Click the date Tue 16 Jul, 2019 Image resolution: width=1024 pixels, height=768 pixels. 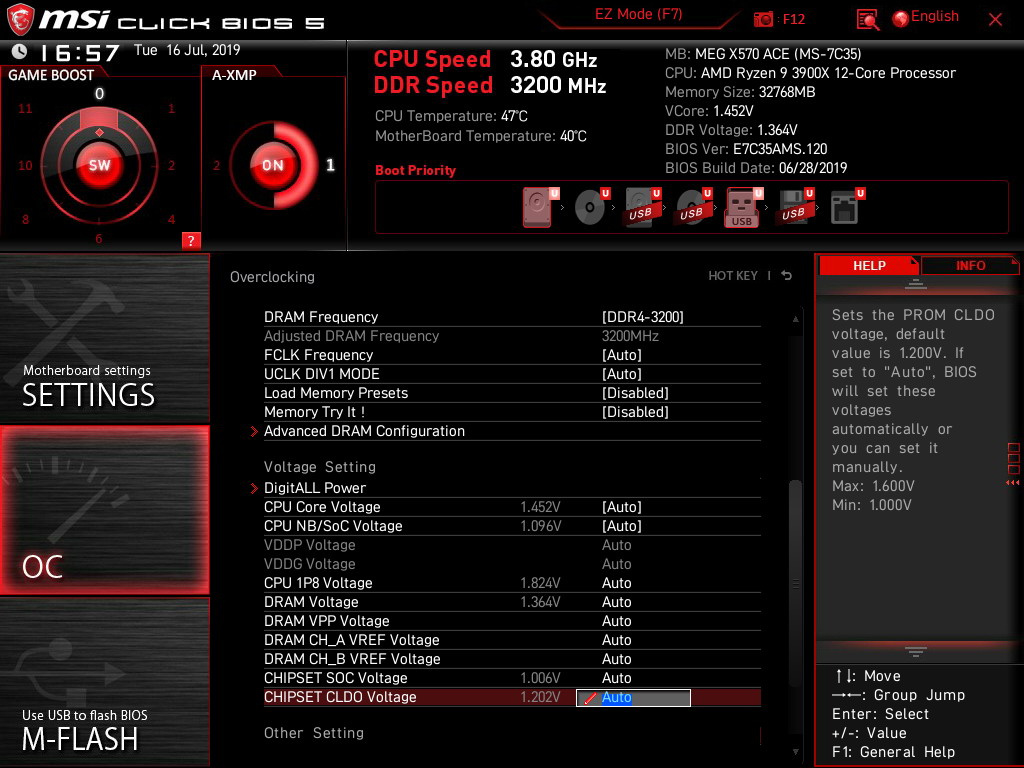pyautogui.click(x=187, y=50)
